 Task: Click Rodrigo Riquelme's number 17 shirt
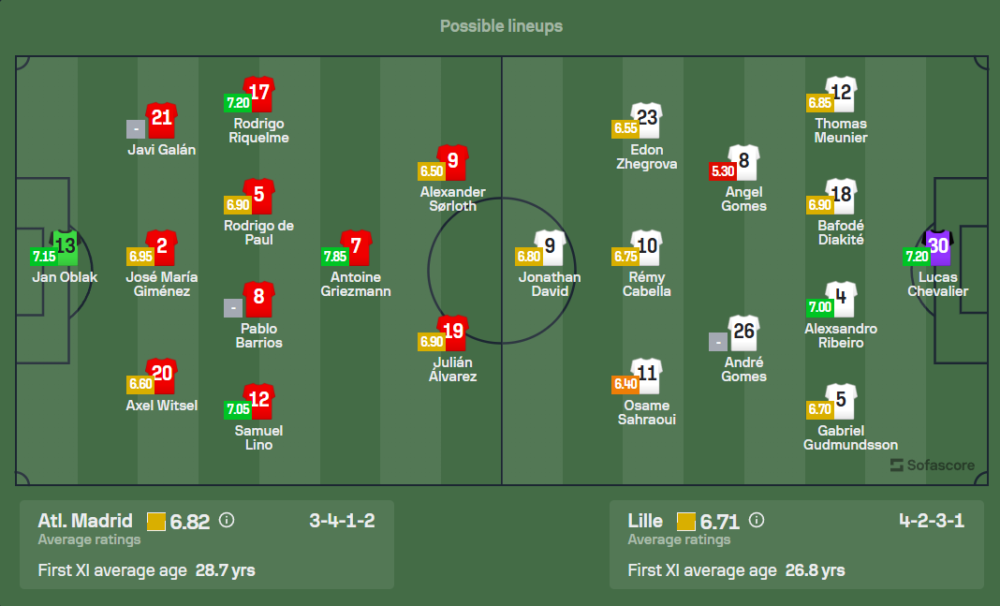click(x=259, y=94)
